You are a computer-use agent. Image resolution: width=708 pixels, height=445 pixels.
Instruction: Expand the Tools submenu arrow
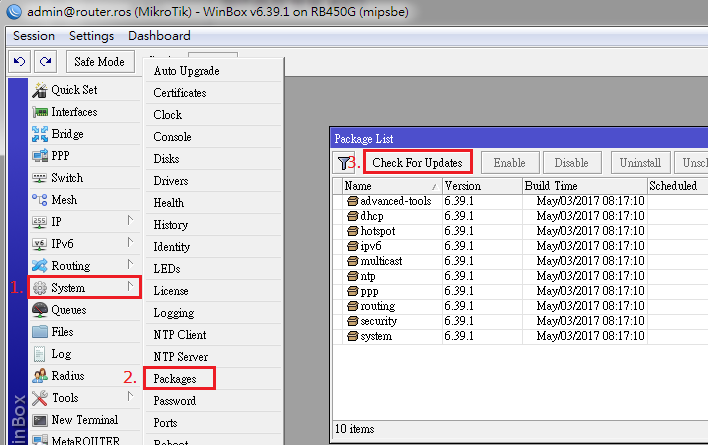point(130,396)
